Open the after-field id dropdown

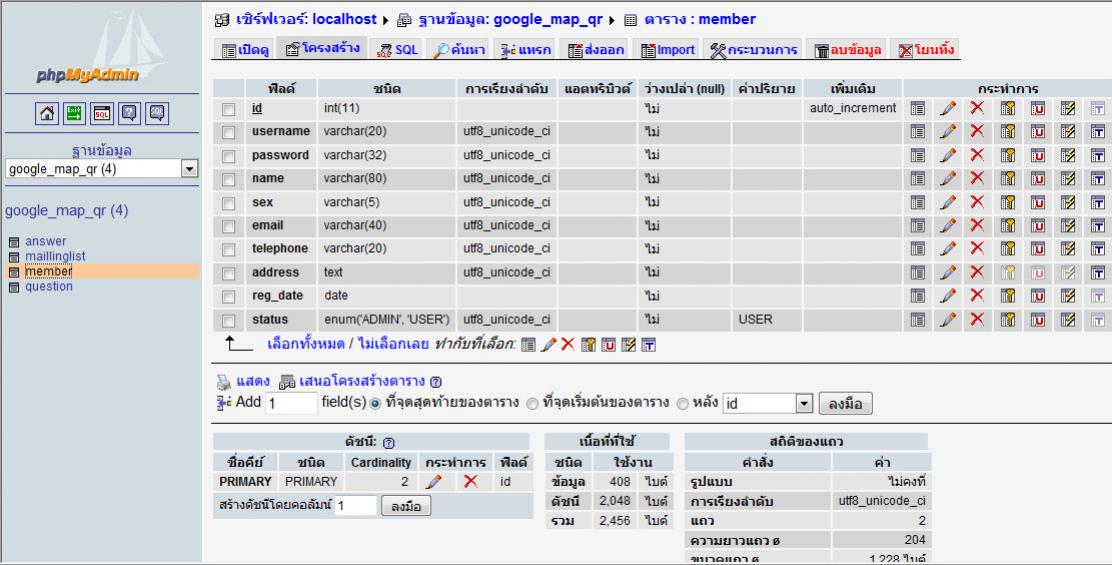pyautogui.click(x=767, y=403)
